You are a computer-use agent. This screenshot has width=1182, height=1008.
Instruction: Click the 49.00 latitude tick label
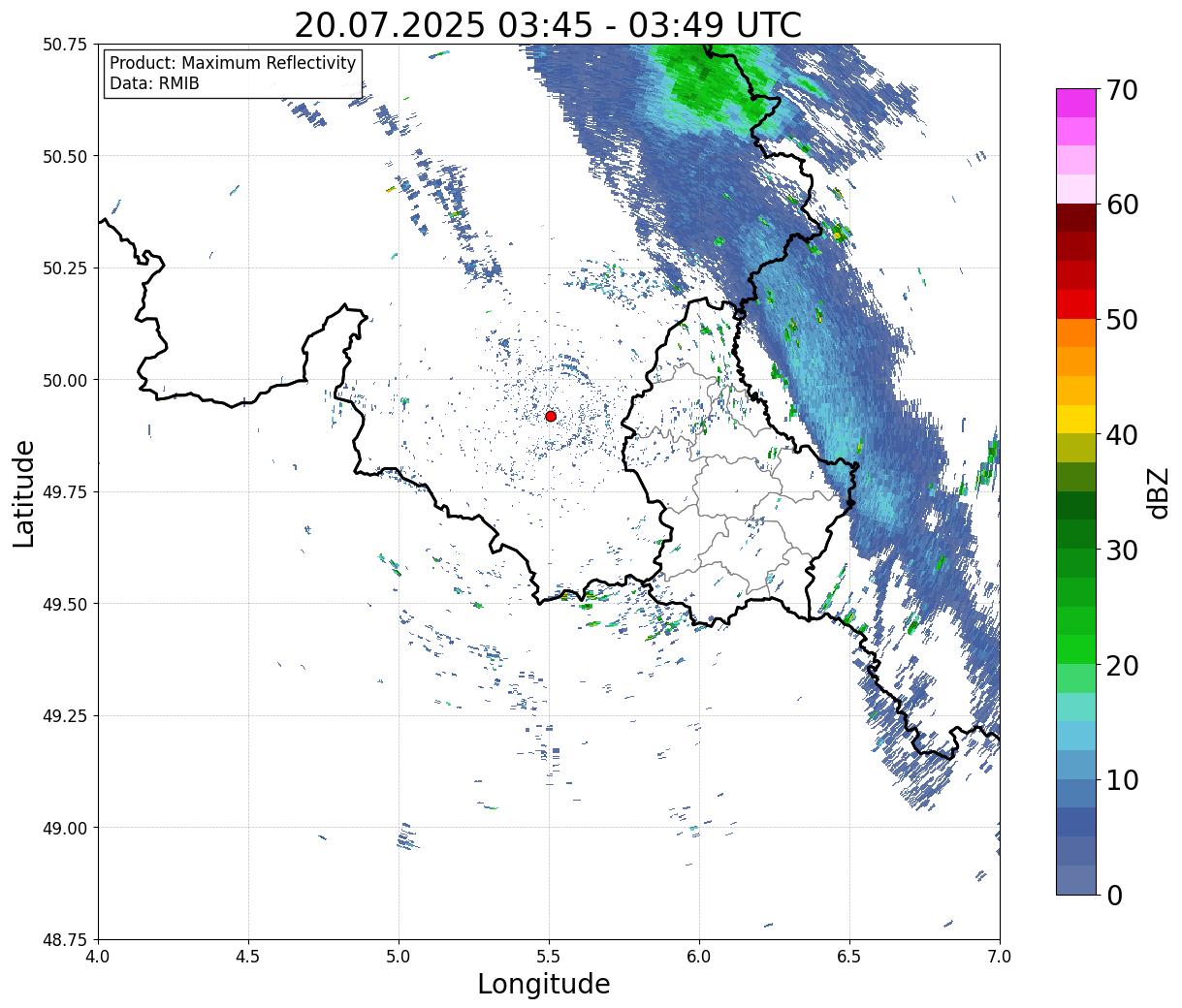pos(65,828)
